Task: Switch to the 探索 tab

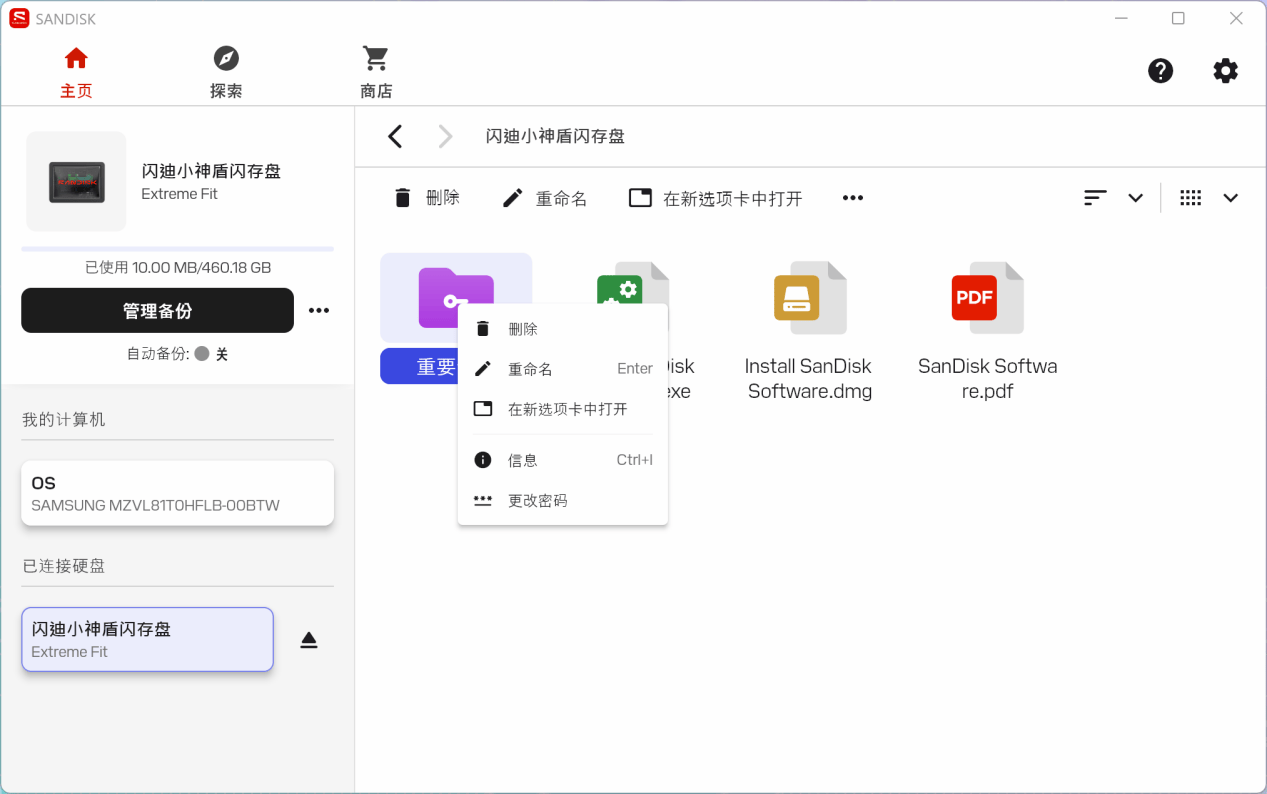Action: tap(226, 72)
